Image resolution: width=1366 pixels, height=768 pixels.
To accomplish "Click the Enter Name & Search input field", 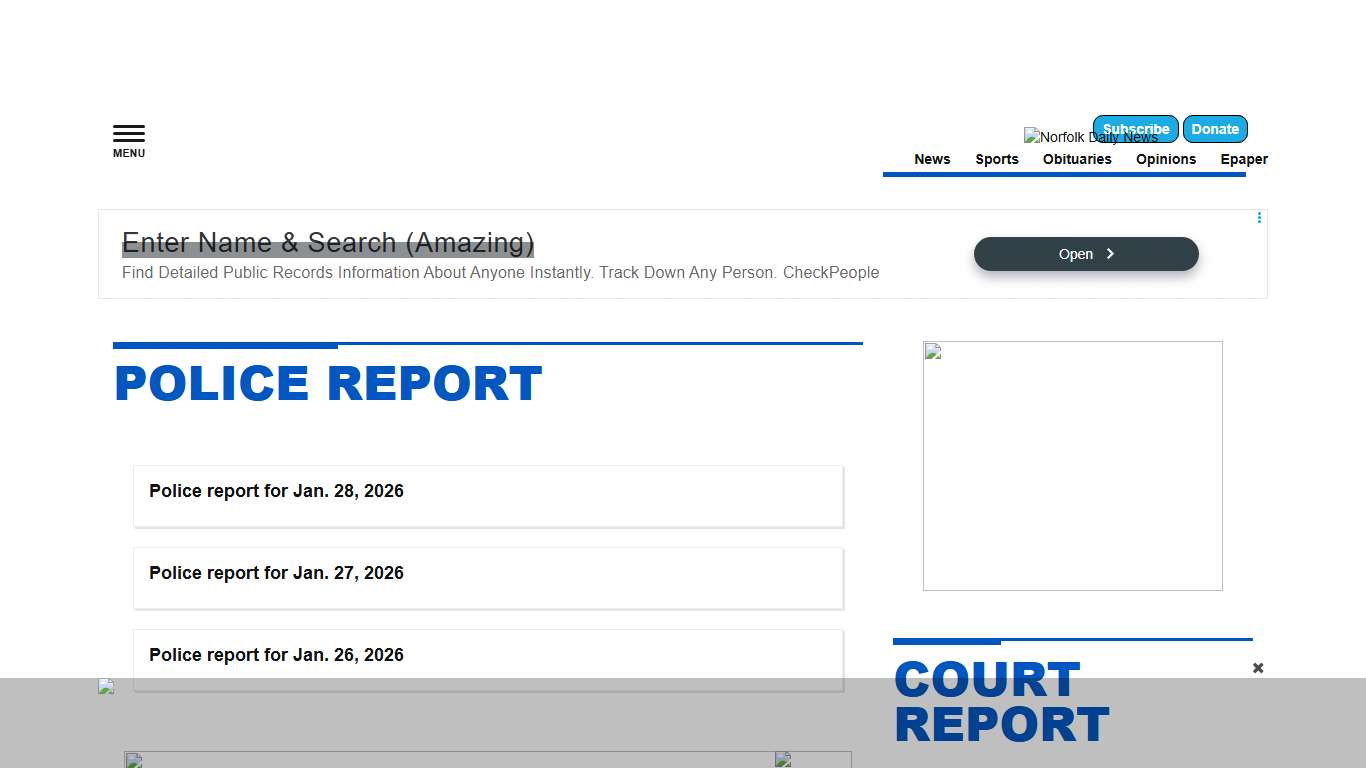I will pos(328,242).
